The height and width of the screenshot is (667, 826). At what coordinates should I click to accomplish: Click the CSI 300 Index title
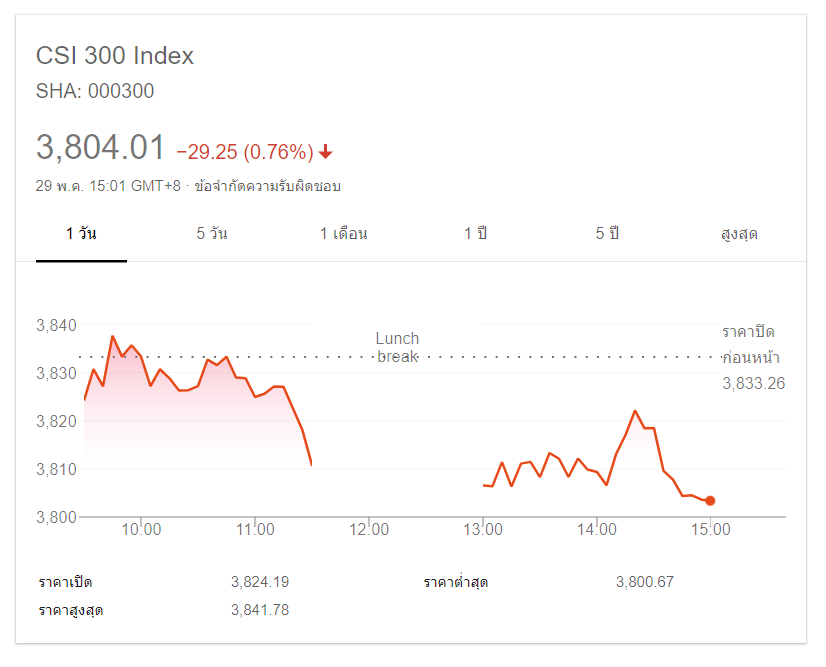click(x=115, y=56)
